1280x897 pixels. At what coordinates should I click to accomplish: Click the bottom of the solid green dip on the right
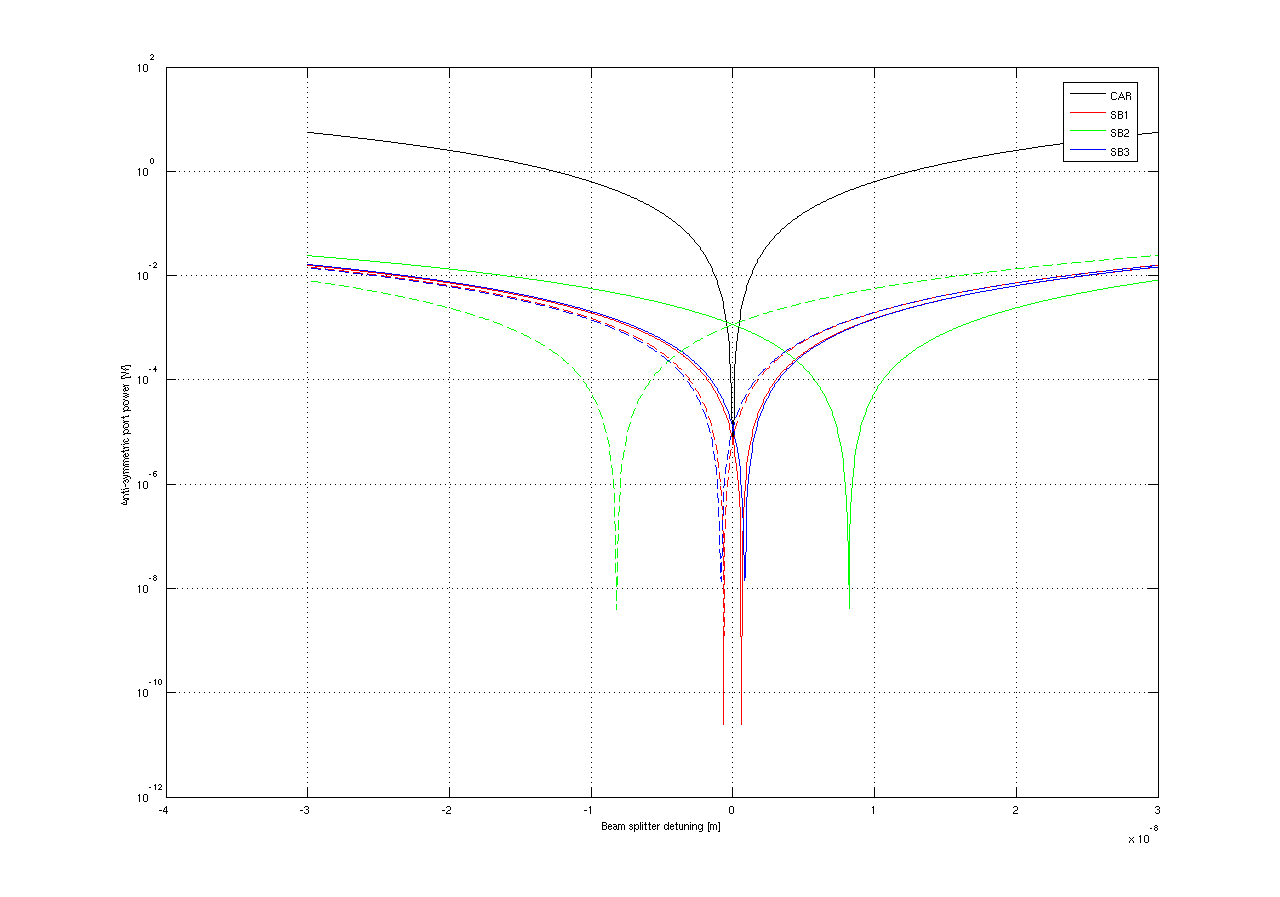[849, 606]
